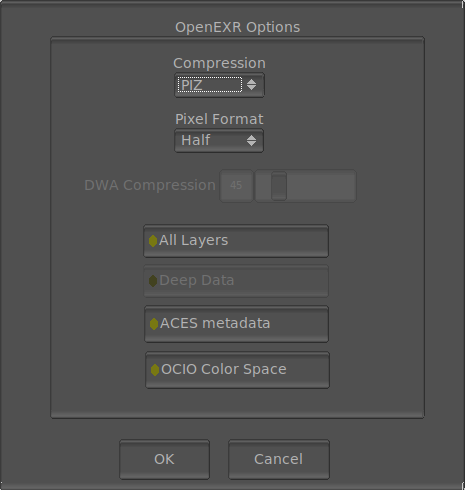The height and width of the screenshot is (490, 465).
Task: Confirm settings with the OK button
Action: tap(164, 459)
